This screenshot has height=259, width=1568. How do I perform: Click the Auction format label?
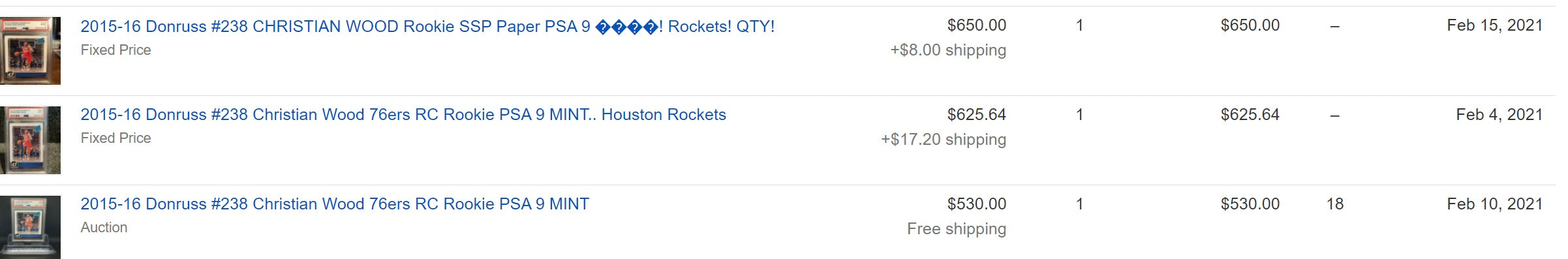104,228
